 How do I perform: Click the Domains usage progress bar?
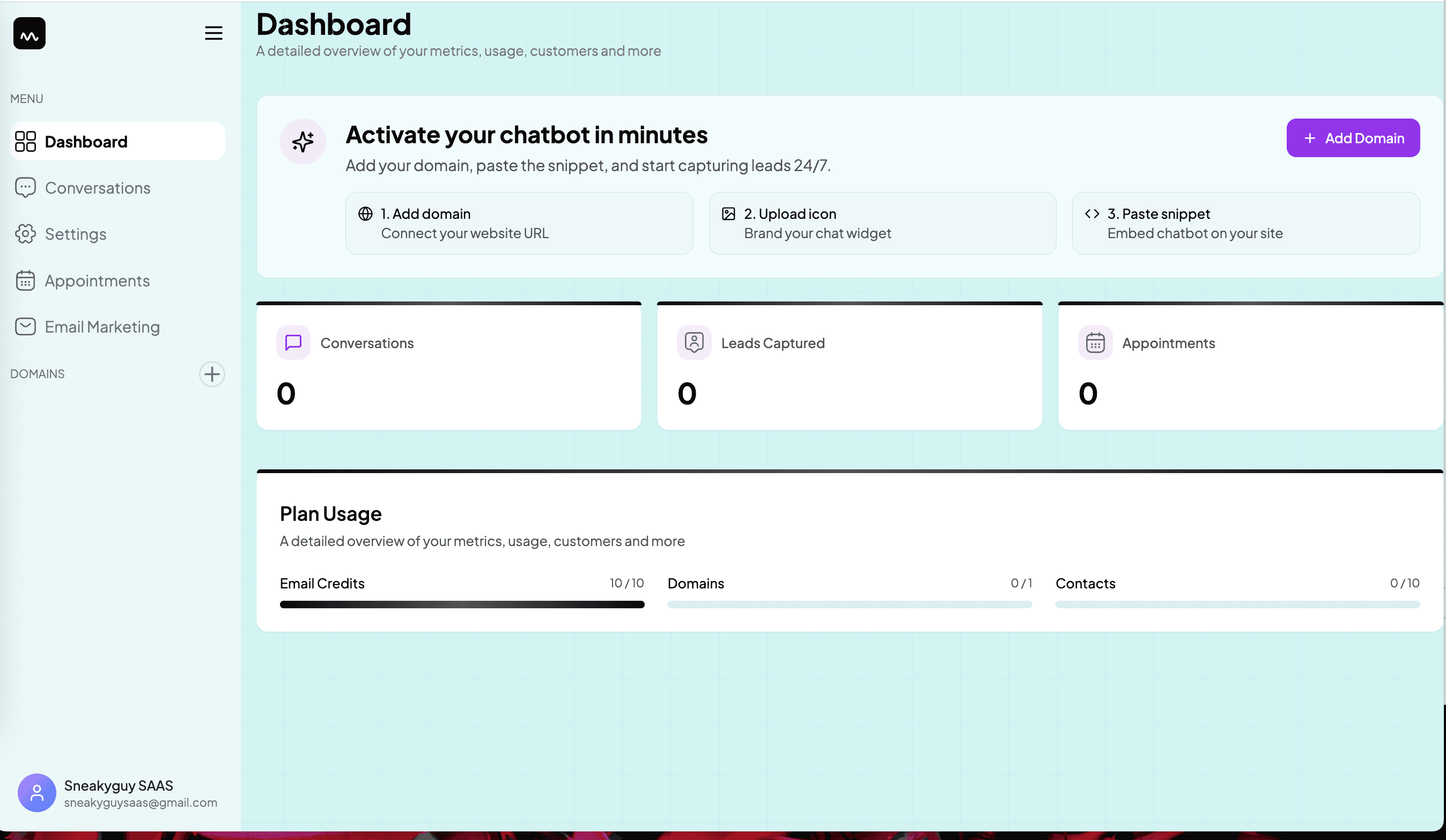tap(849, 604)
